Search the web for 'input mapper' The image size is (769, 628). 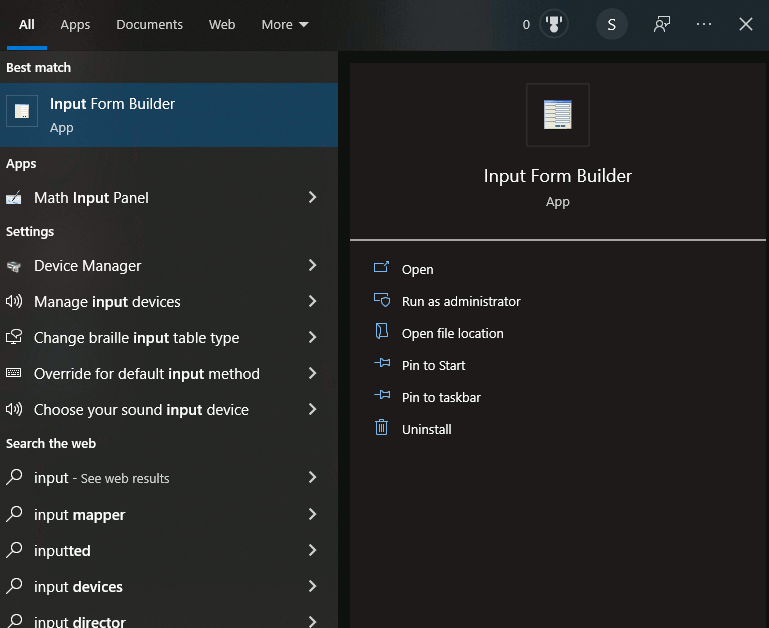(x=169, y=514)
